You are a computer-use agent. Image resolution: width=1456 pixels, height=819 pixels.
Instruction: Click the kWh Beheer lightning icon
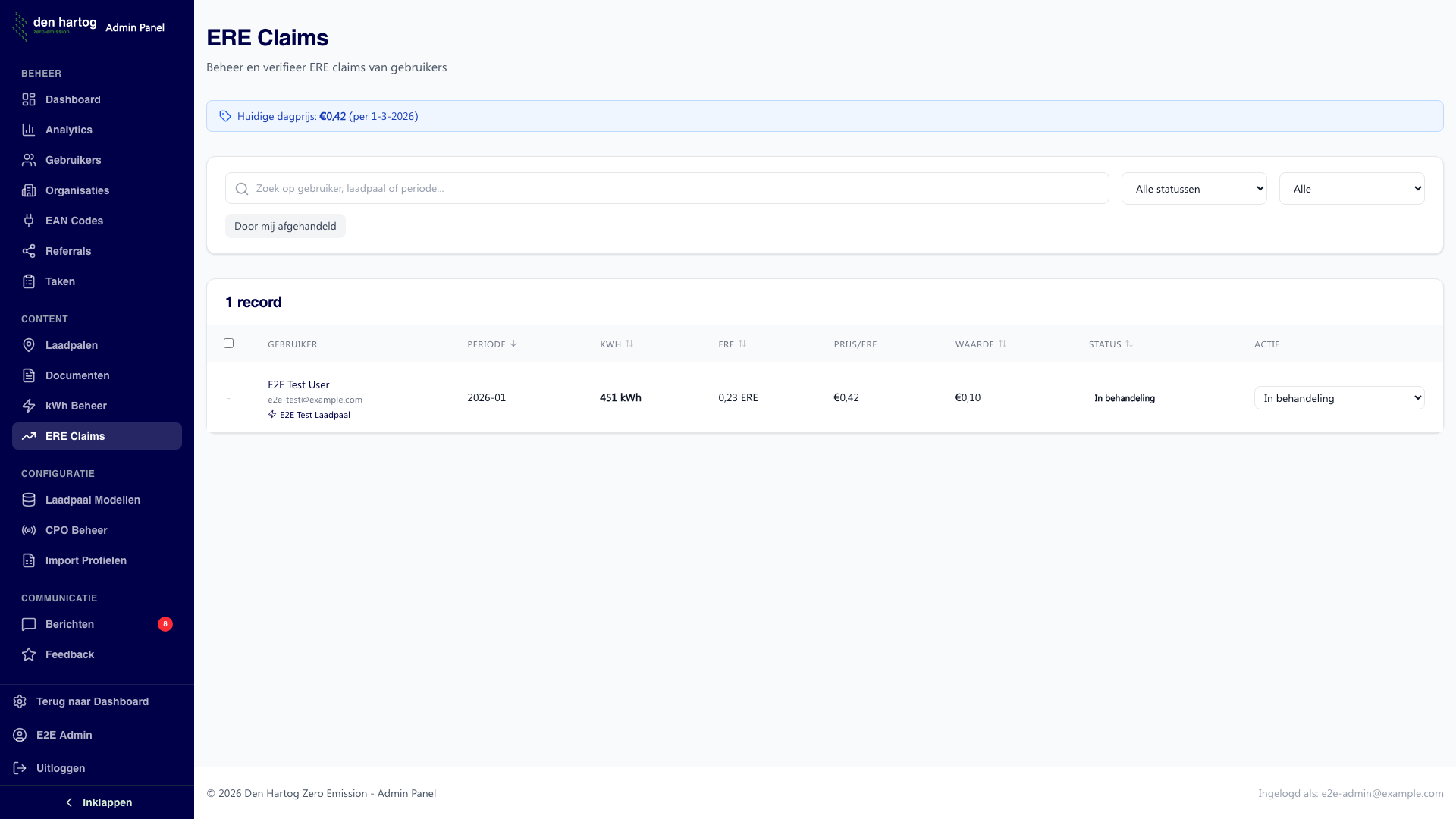pos(29,406)
